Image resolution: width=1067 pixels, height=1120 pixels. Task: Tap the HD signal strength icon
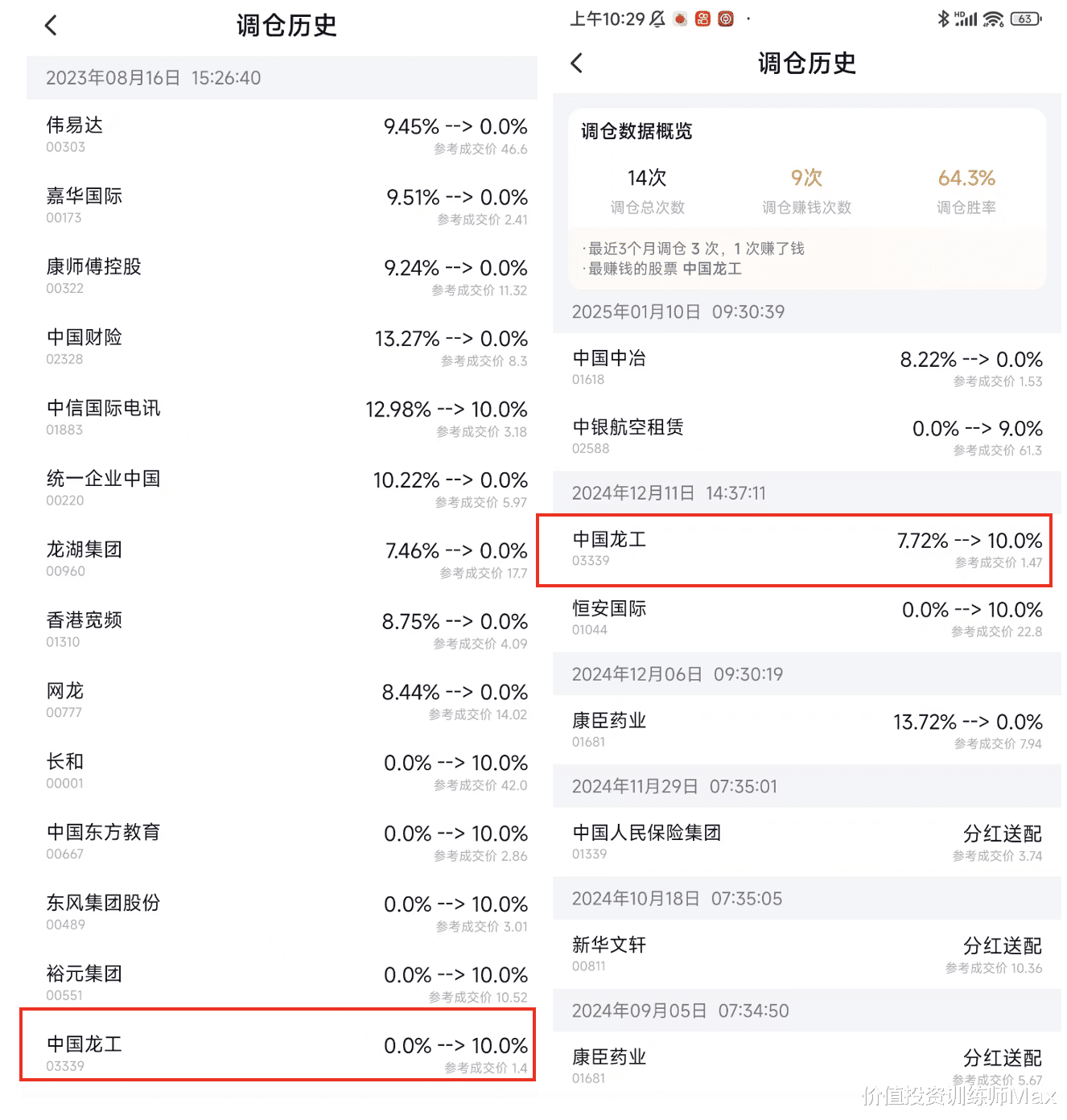966,19
